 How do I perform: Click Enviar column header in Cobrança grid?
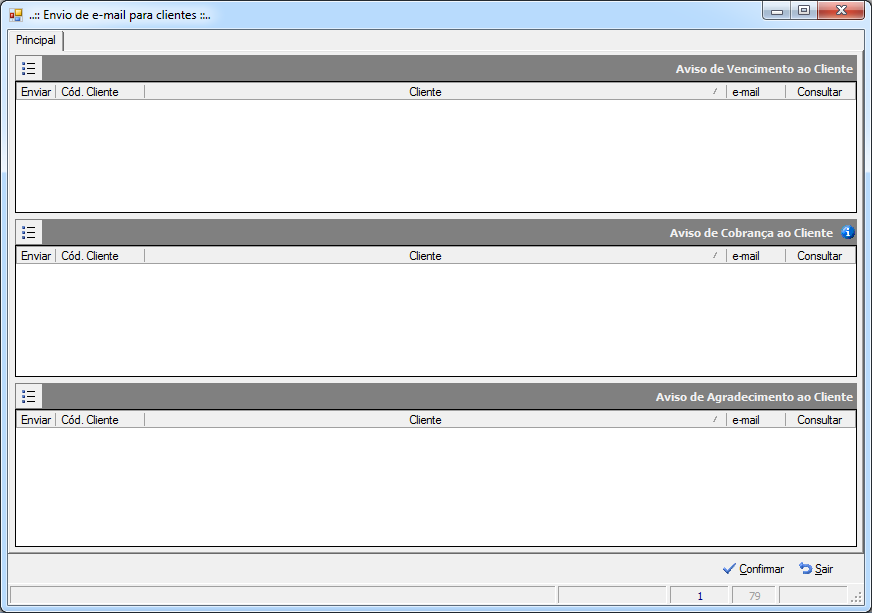[36, 256]
